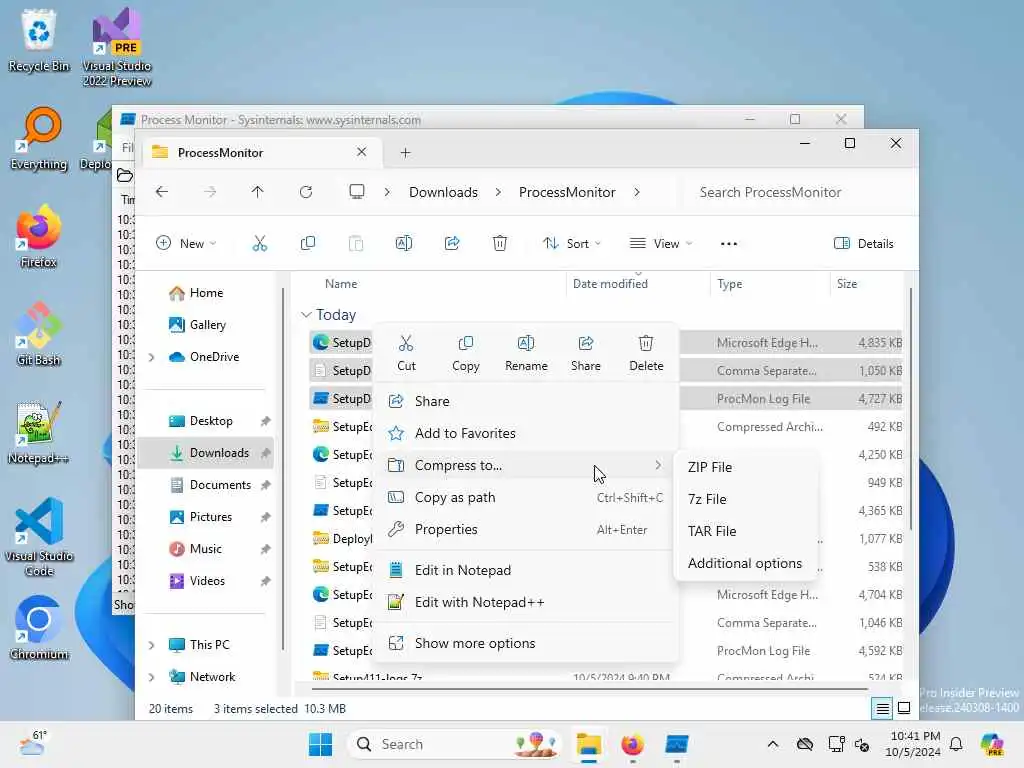Click Cut icon in context menu
The image size is (1024, 768).
[406, 353]
